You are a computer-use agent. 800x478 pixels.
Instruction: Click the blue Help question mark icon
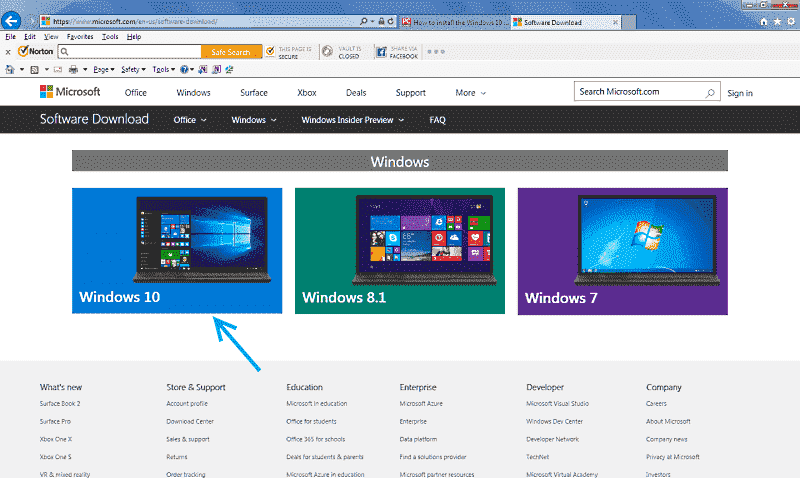tap(185, 69)
